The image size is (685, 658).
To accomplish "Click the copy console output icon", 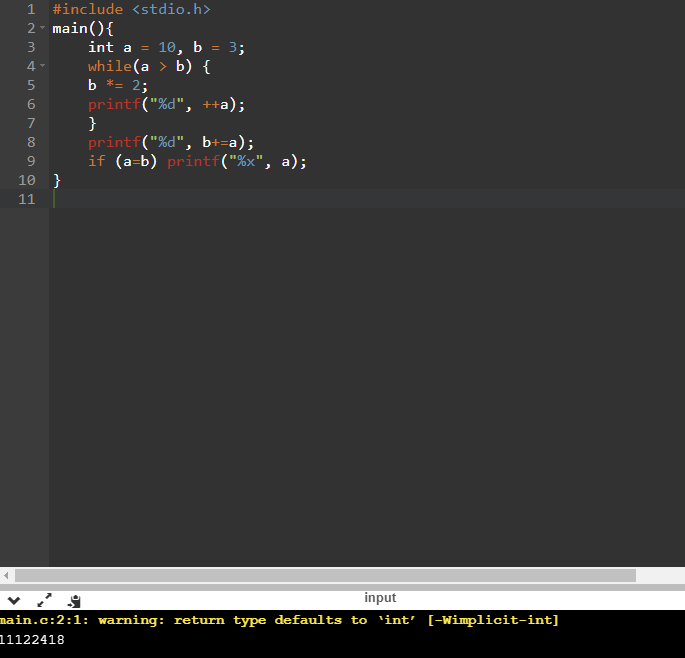I will click(74, 601).
